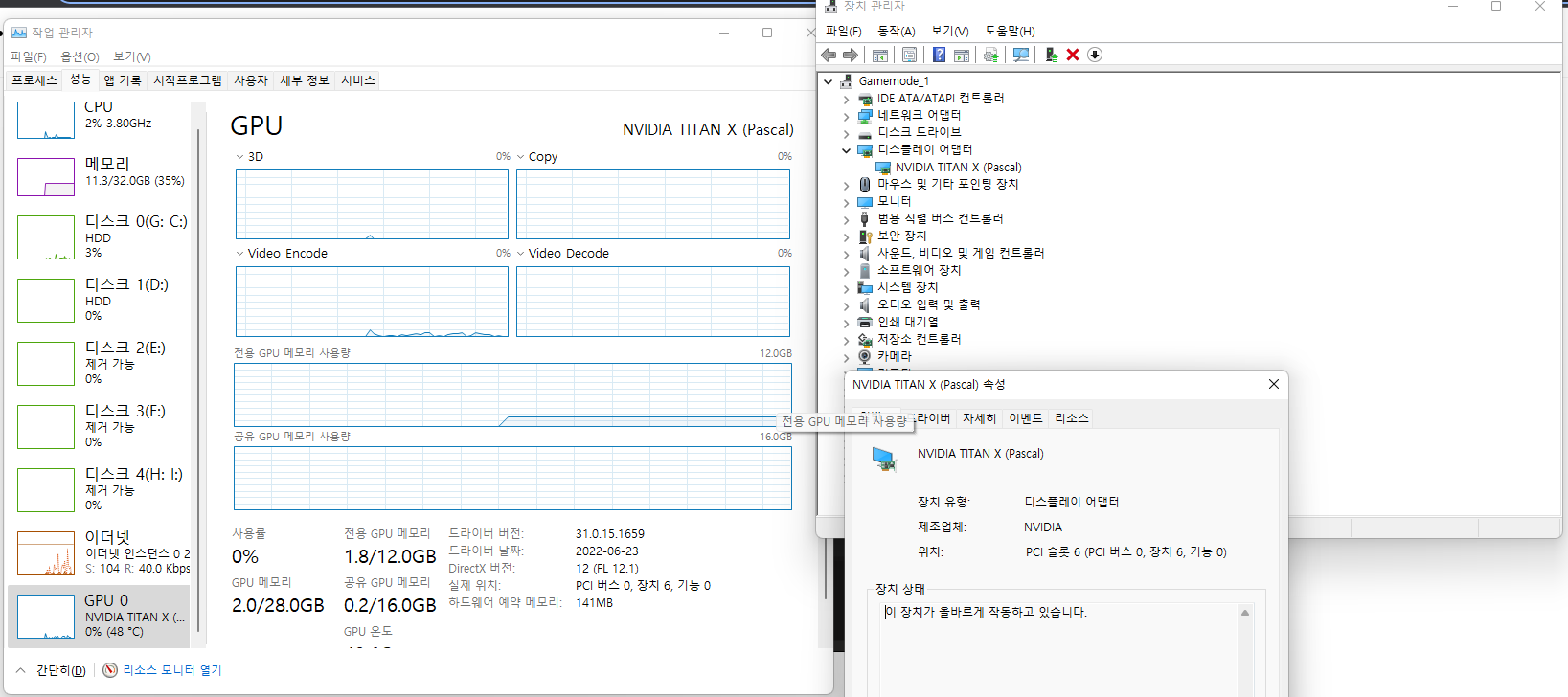The image size is (1568, 697).
Task: Expand the 오디오 입력 및 출력 node
Action: pyautogui.click(x=846, y=305)
